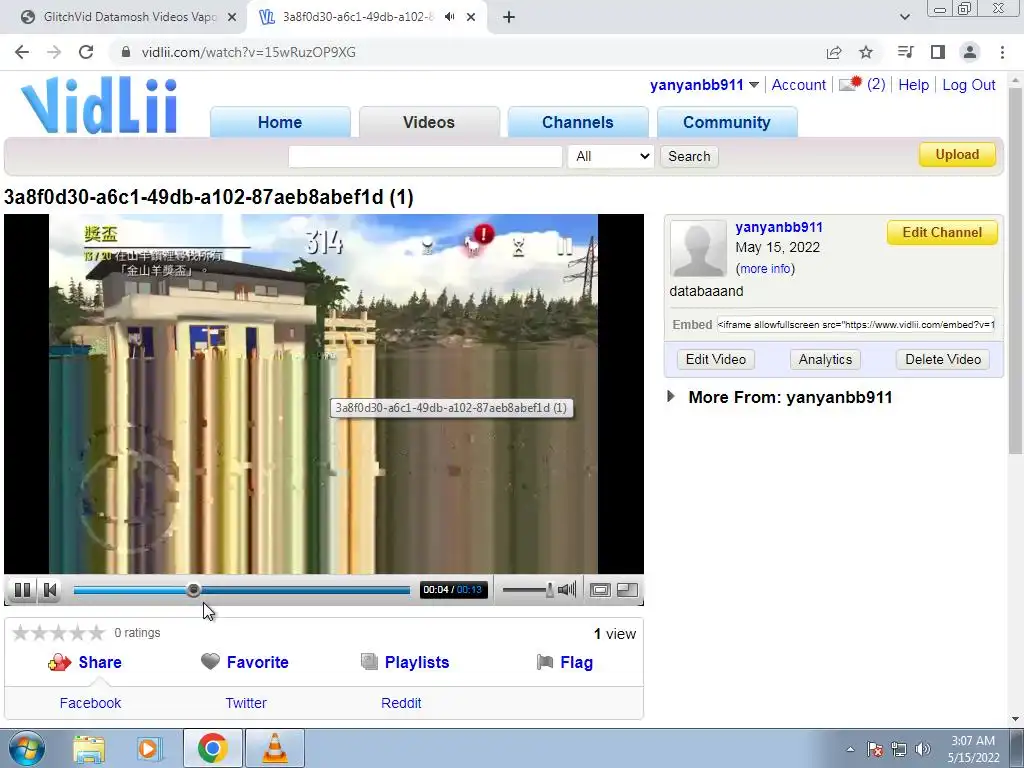
Task: Toggle the browser side panel icon
Action: (x=938, y=52)
